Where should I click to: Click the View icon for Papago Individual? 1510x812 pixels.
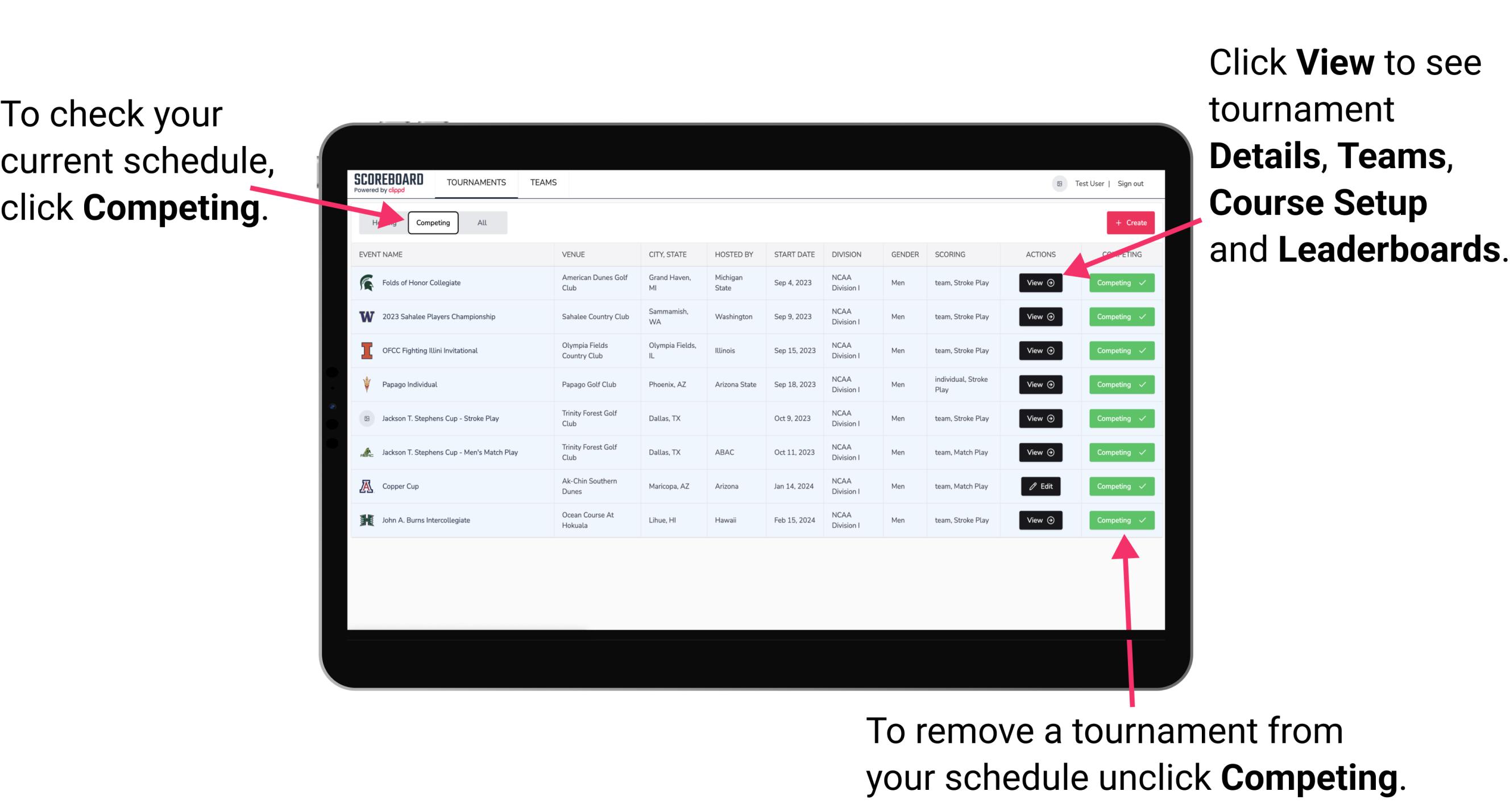[x=1040, y=385]
